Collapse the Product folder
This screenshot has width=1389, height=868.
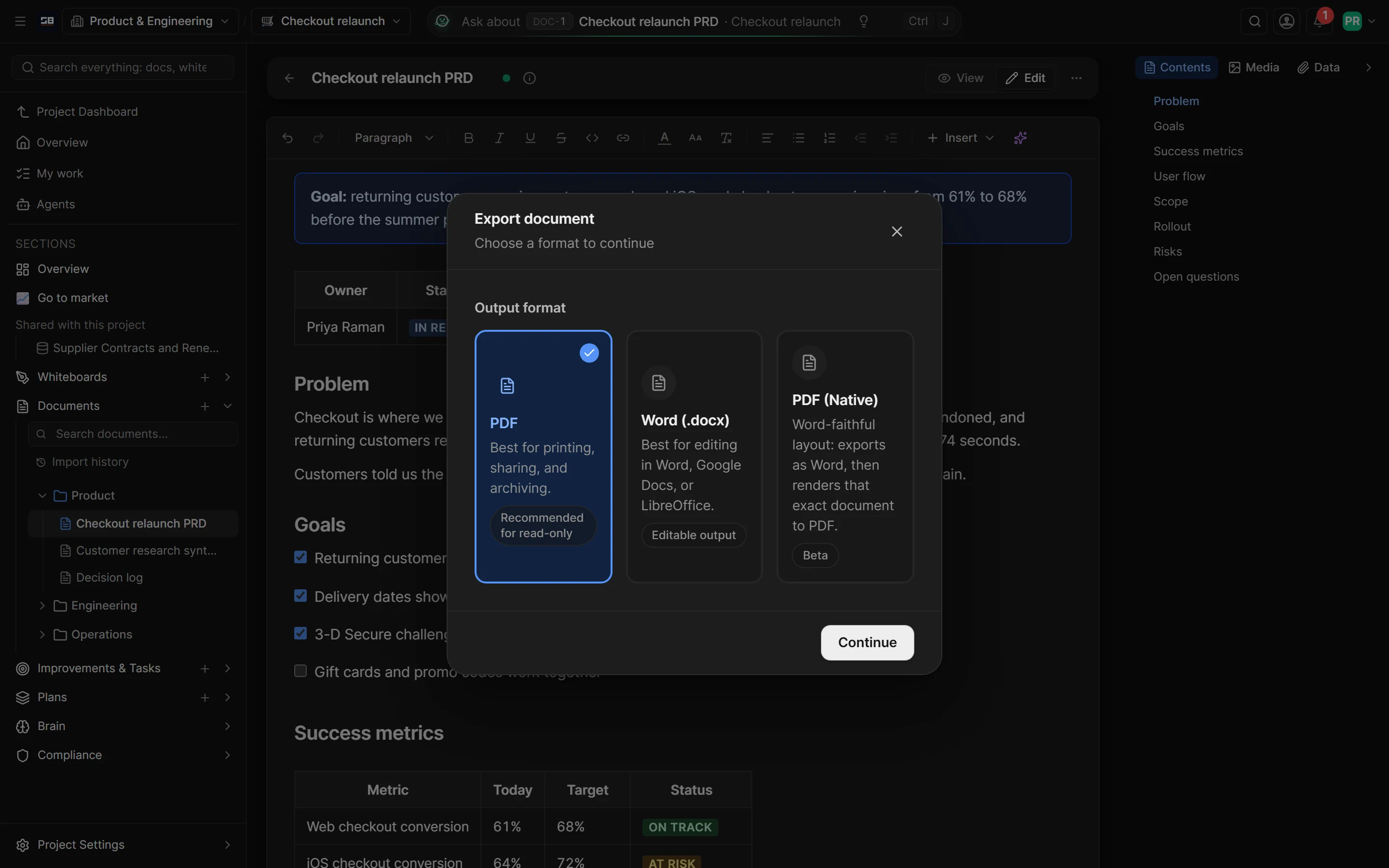[42, 495]
